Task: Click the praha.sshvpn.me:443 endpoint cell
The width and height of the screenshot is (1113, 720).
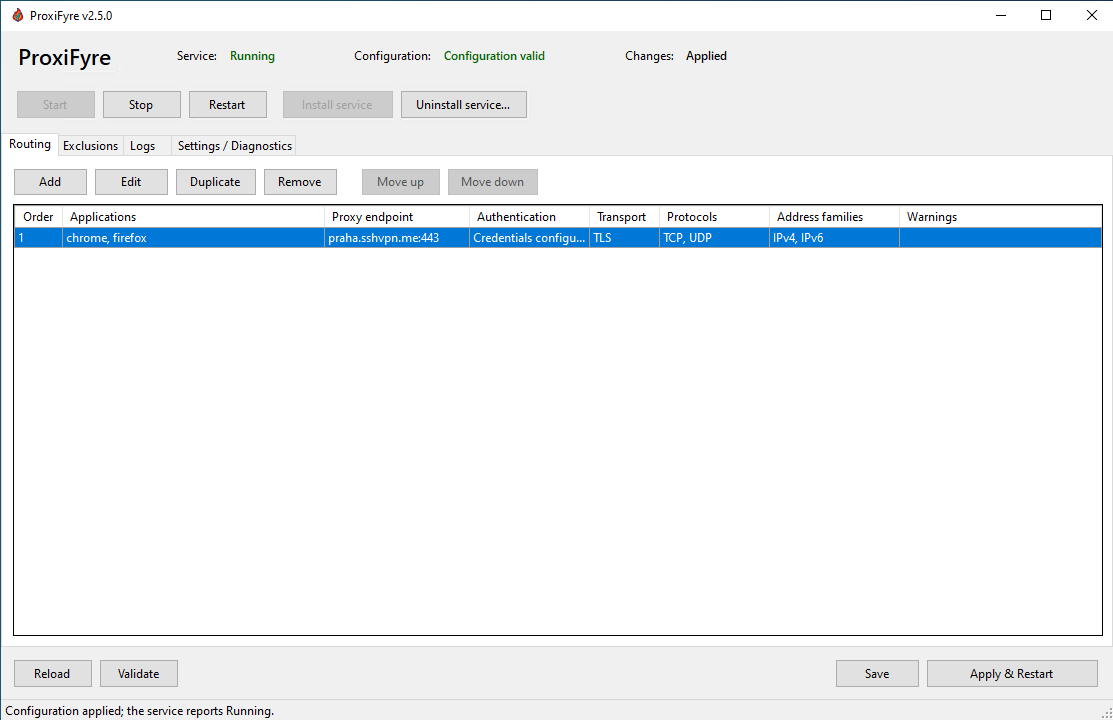Action: [397, 238]
